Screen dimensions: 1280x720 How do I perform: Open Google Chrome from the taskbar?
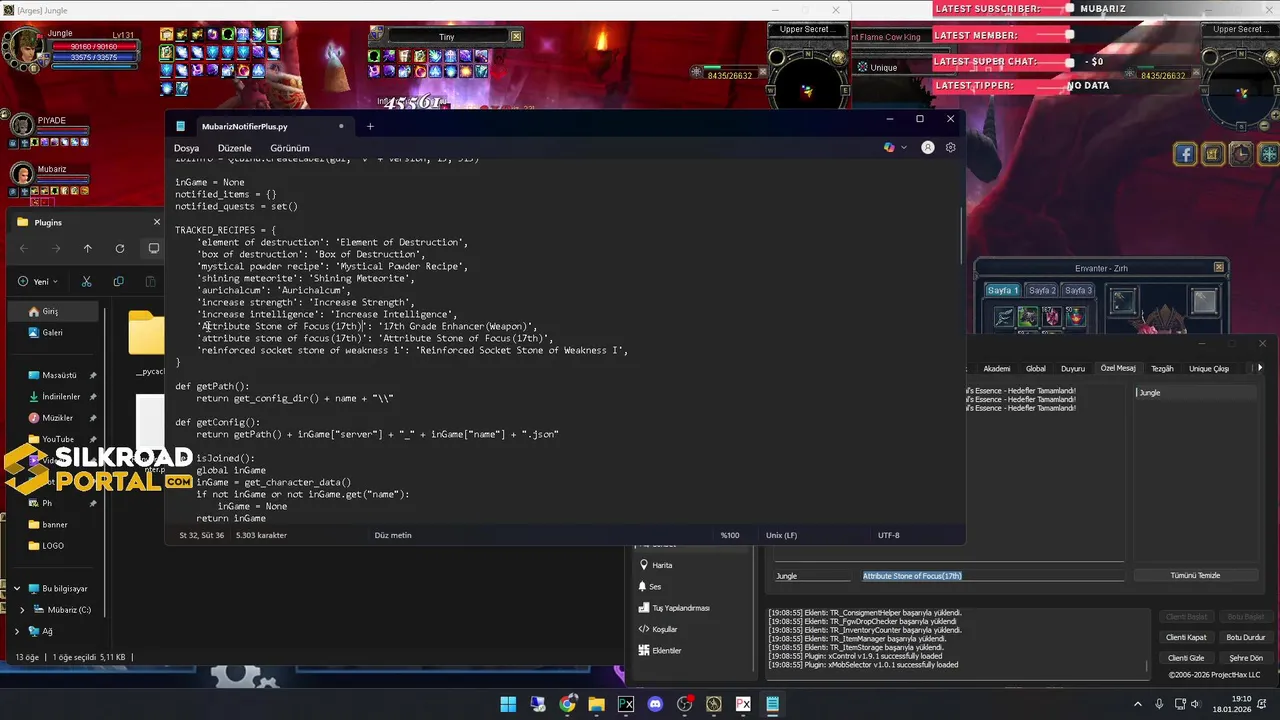[567, 704]
